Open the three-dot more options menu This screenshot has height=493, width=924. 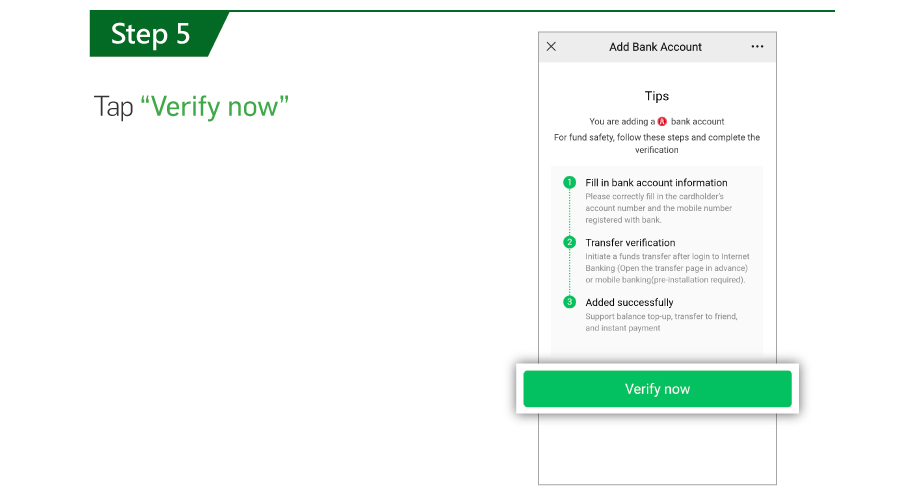point(757,47)
